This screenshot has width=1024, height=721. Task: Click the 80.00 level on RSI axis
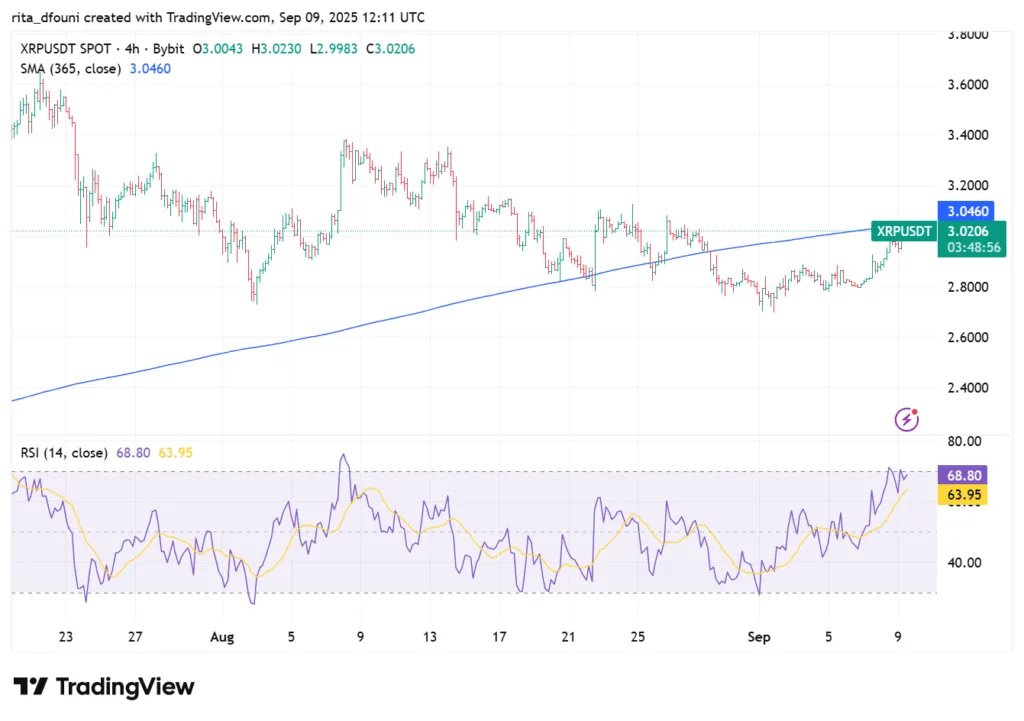(x=965, y=441)
